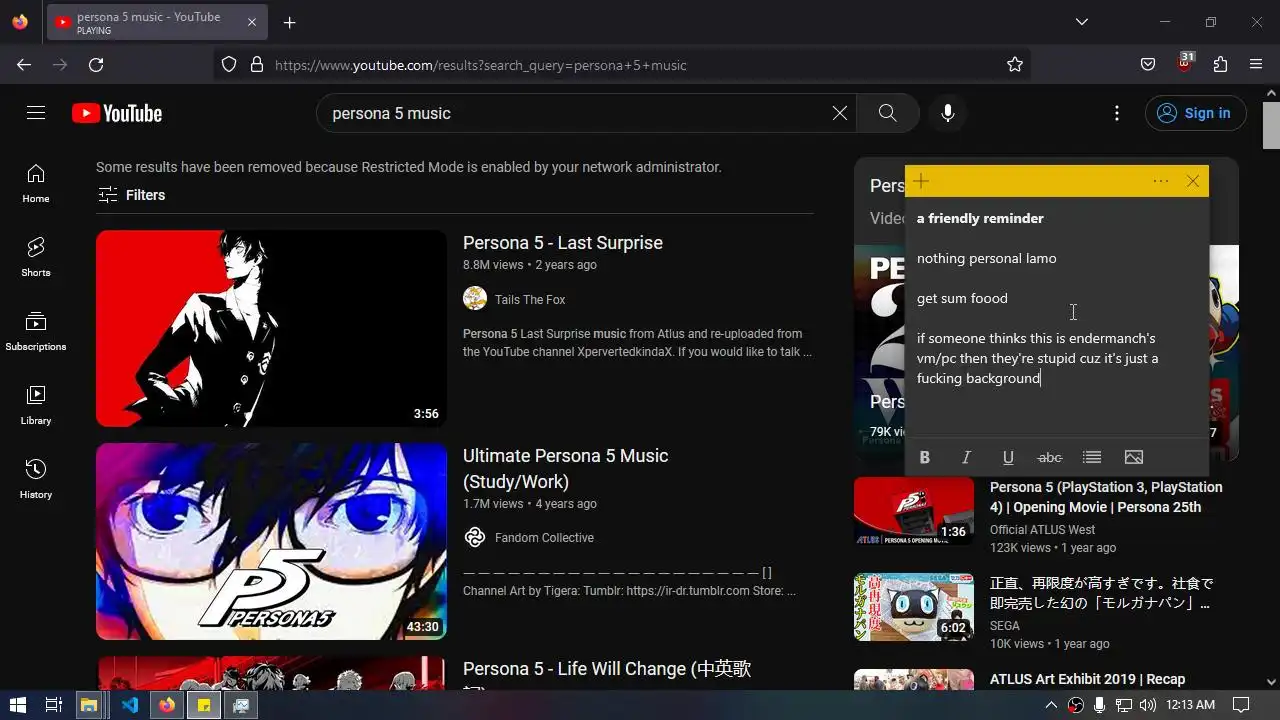This screenshot has width=1280, height=720.
Task: Click the 12:13 AM taskbar clock
Action: click(x=1190, y=705)
